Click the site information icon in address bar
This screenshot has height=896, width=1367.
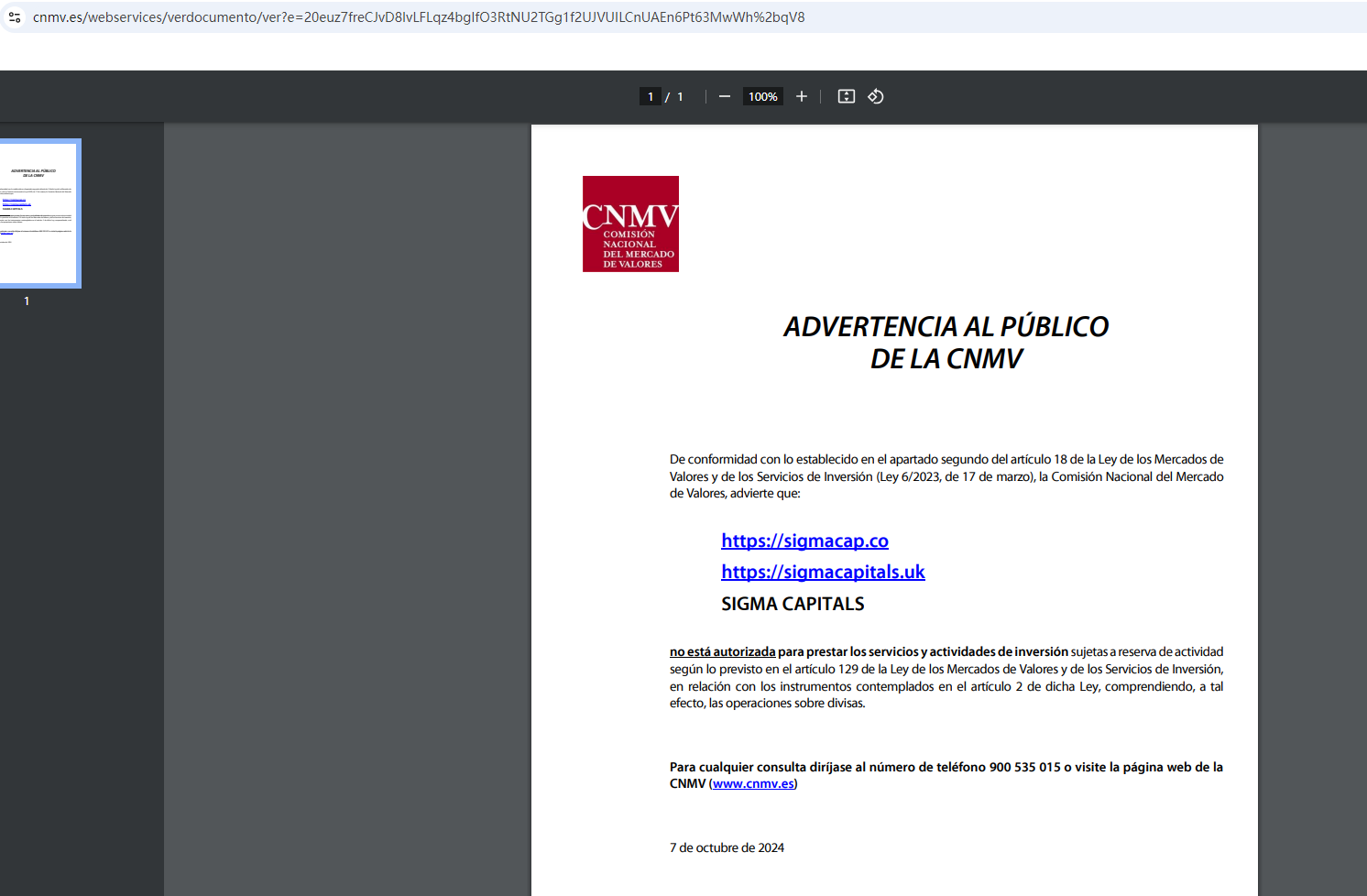(15, 17)
